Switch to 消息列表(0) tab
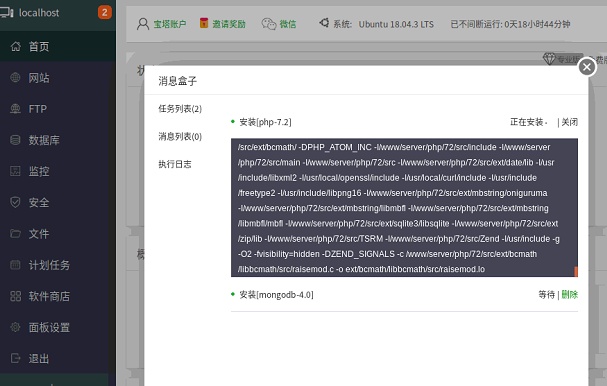 coord(180,136)
